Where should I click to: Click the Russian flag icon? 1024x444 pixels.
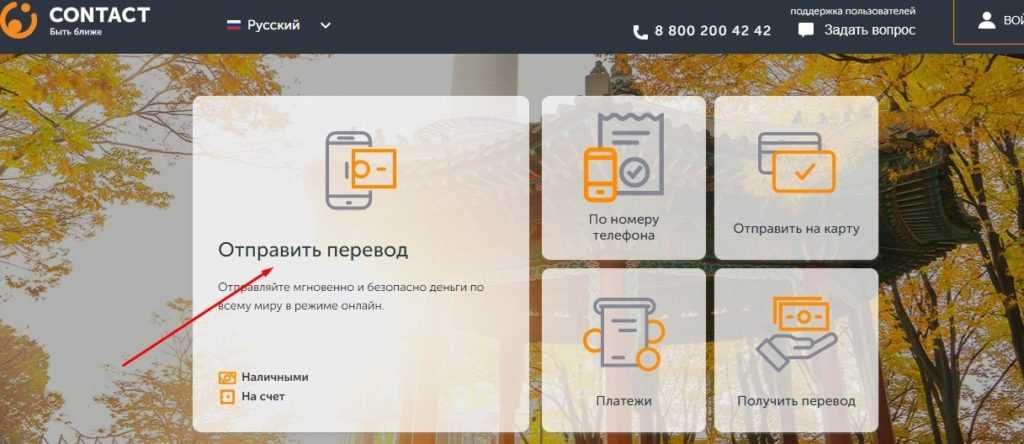click(x=233, y=25)
